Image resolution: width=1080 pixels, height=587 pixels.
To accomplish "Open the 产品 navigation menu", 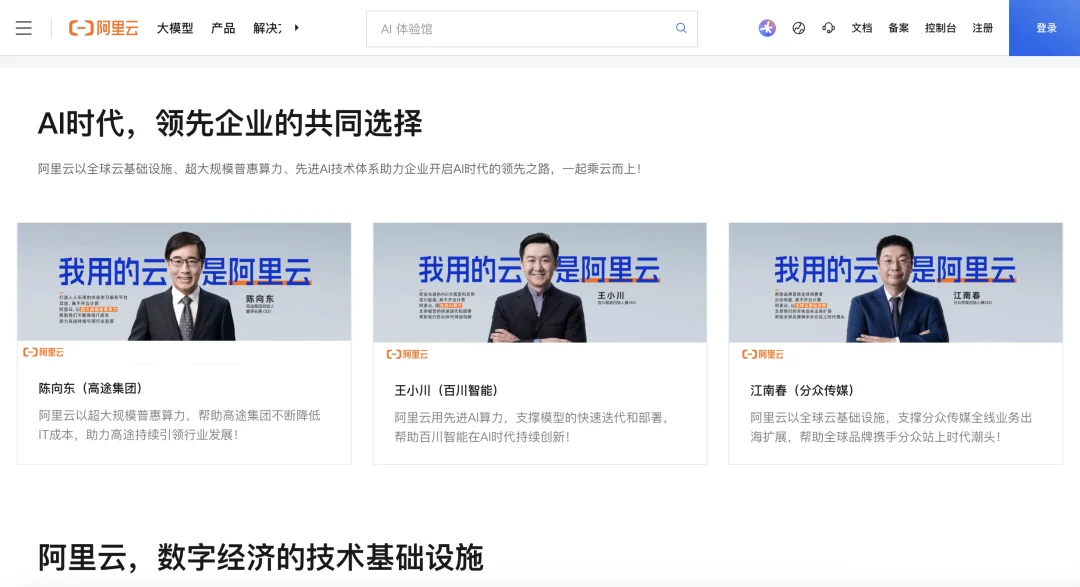I will coord(222,28).
